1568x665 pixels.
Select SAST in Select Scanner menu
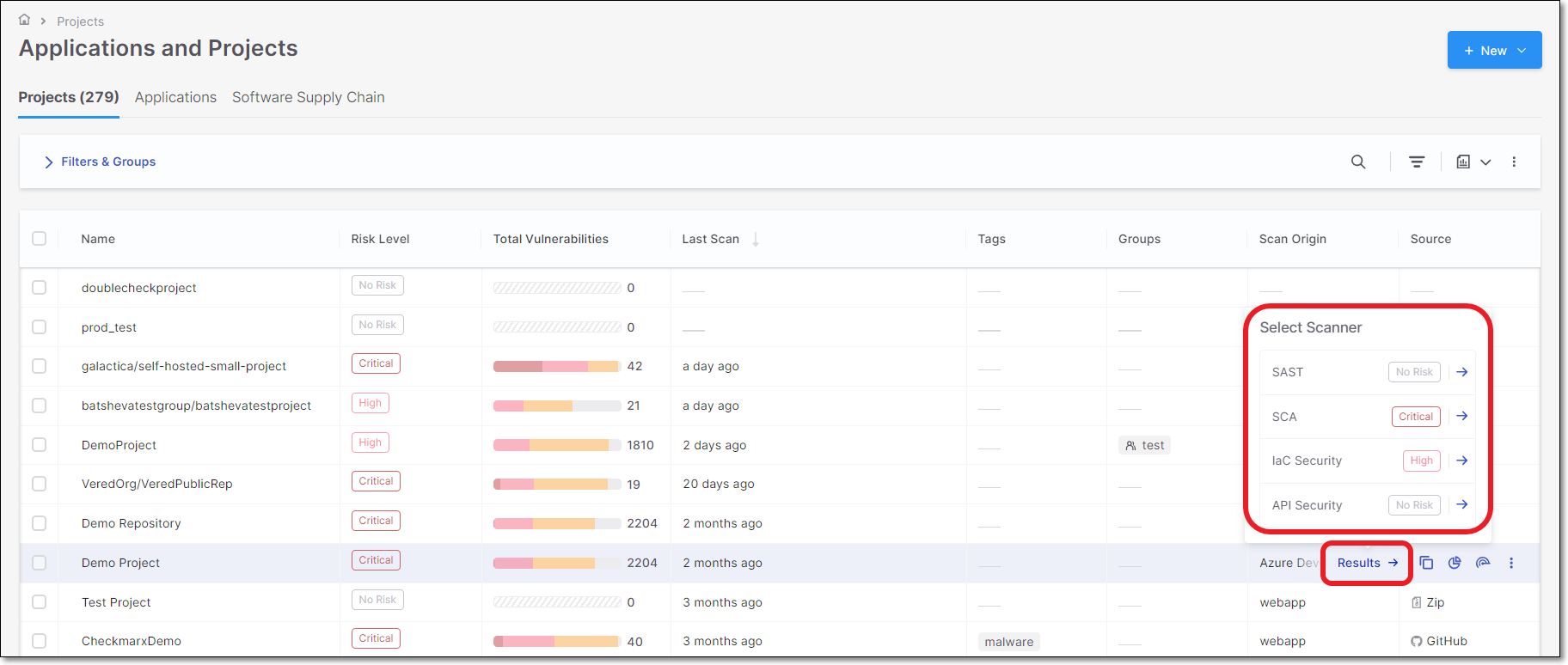1368,372
